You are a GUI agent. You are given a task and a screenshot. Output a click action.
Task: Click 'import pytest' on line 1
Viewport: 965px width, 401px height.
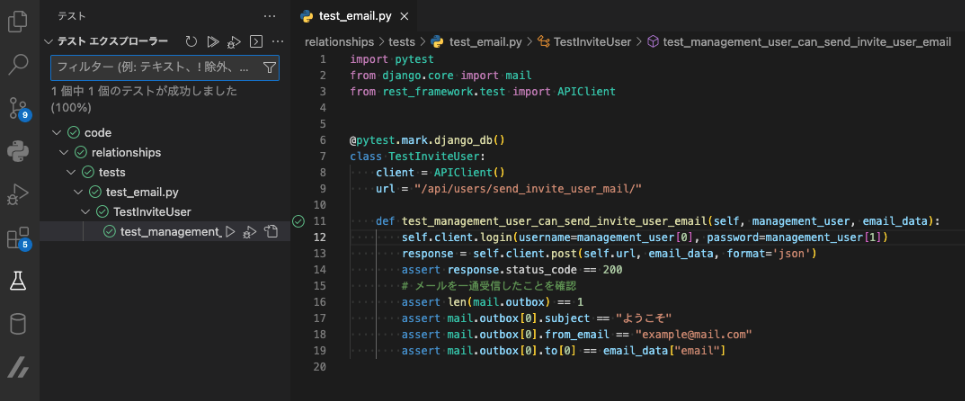(x=391, y=60)
